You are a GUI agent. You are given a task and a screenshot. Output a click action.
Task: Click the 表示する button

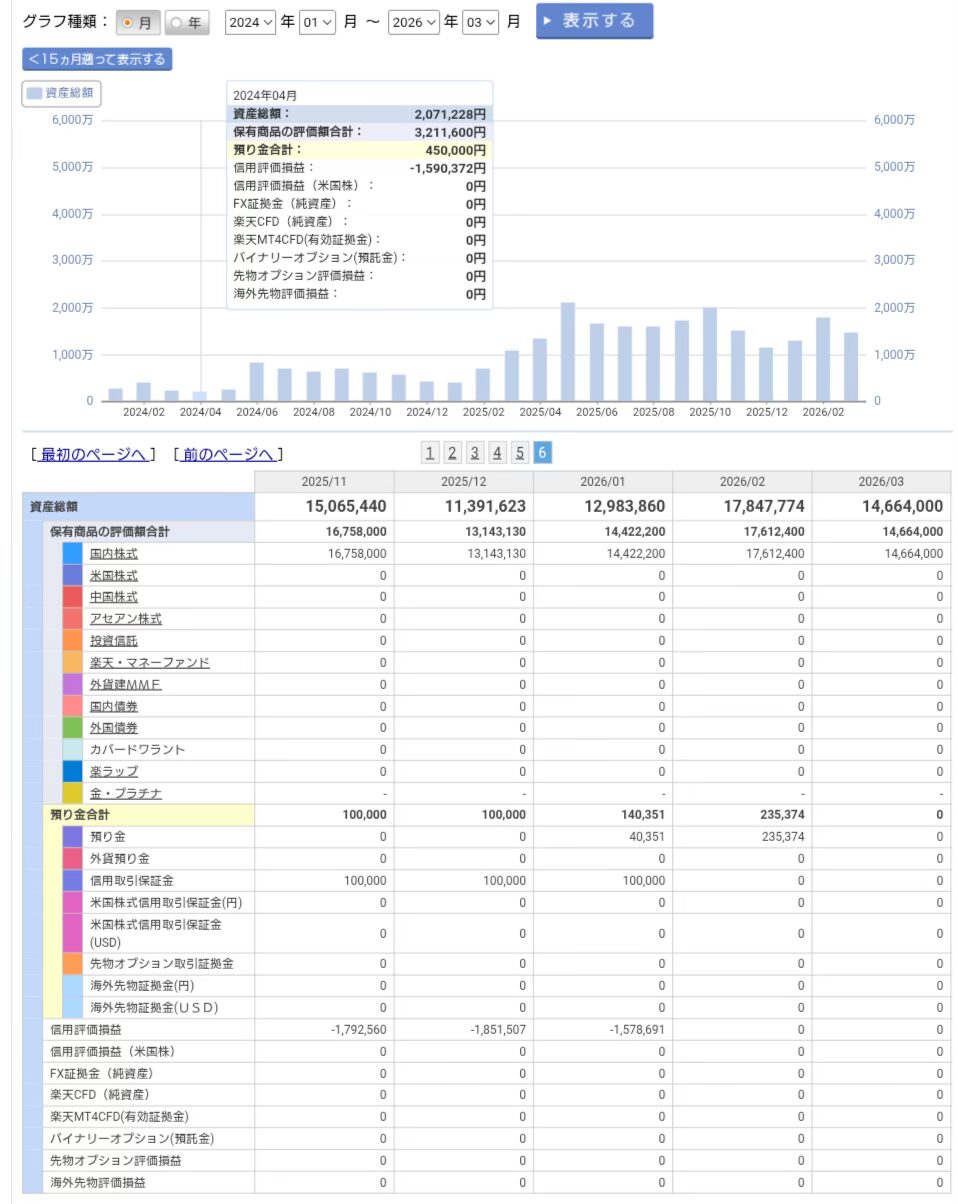pyautogui.click(x=594, y=21)
